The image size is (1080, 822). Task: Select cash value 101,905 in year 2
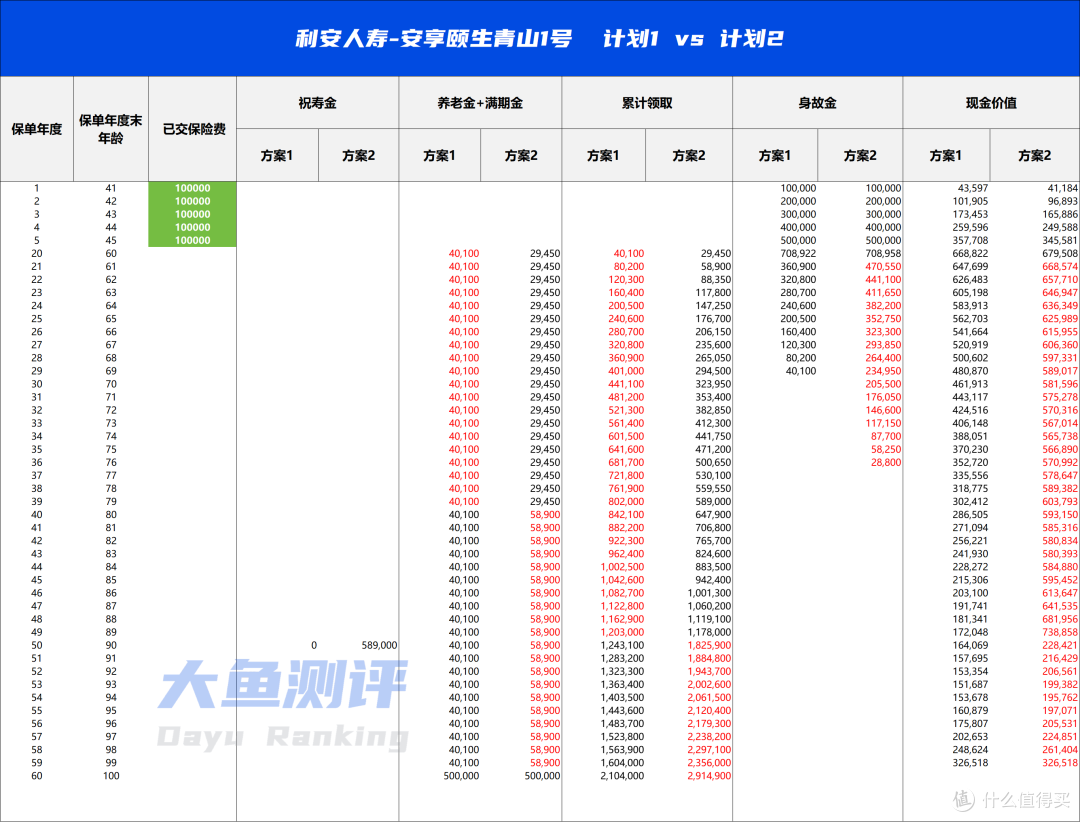click(x=970, y=201)
